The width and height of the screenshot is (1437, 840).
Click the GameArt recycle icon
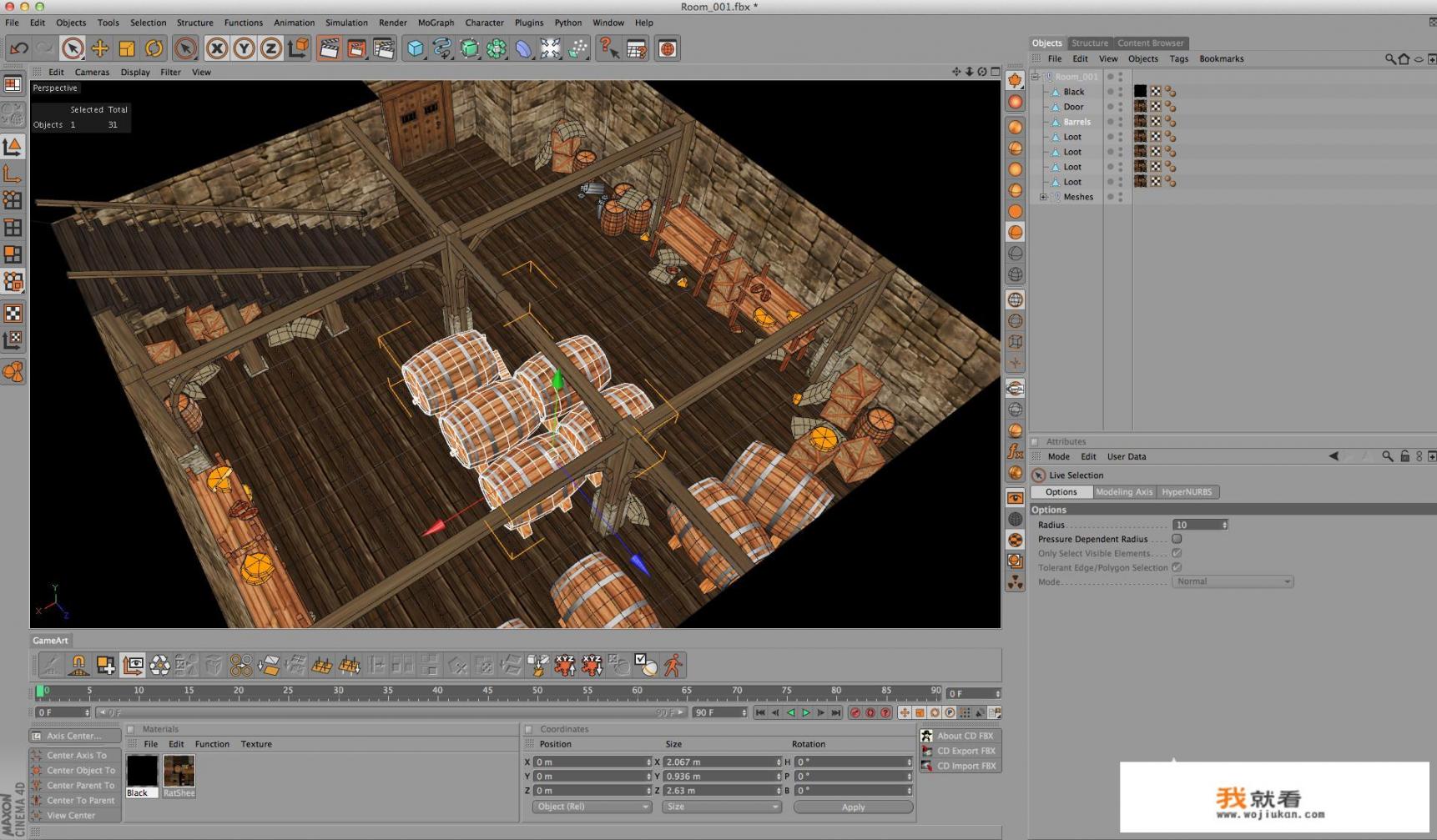tap(159, 665)
